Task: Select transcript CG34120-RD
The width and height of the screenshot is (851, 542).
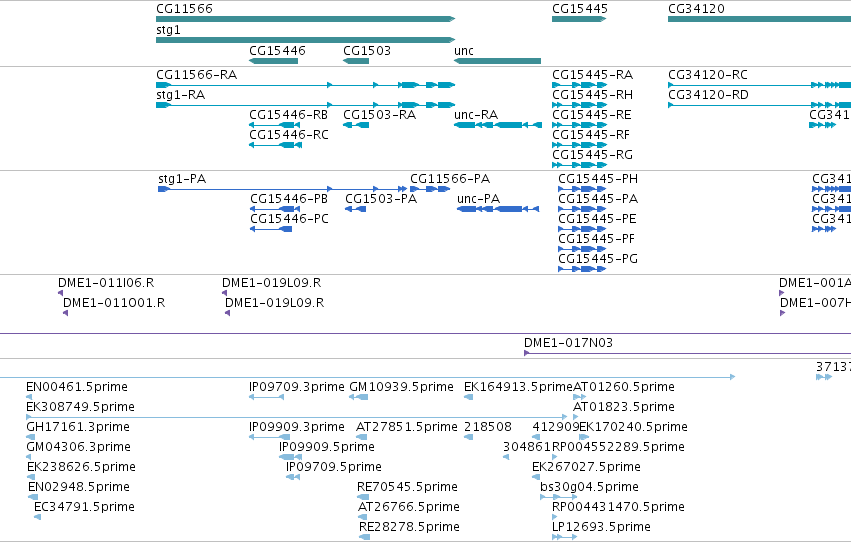Action: click(x=708, y=94)
